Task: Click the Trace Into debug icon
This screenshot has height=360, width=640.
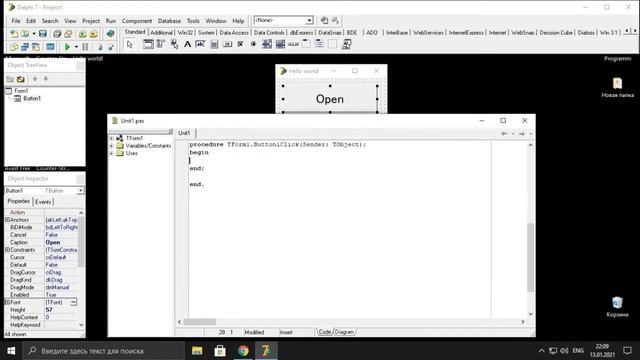Action: tap(100, 47)
